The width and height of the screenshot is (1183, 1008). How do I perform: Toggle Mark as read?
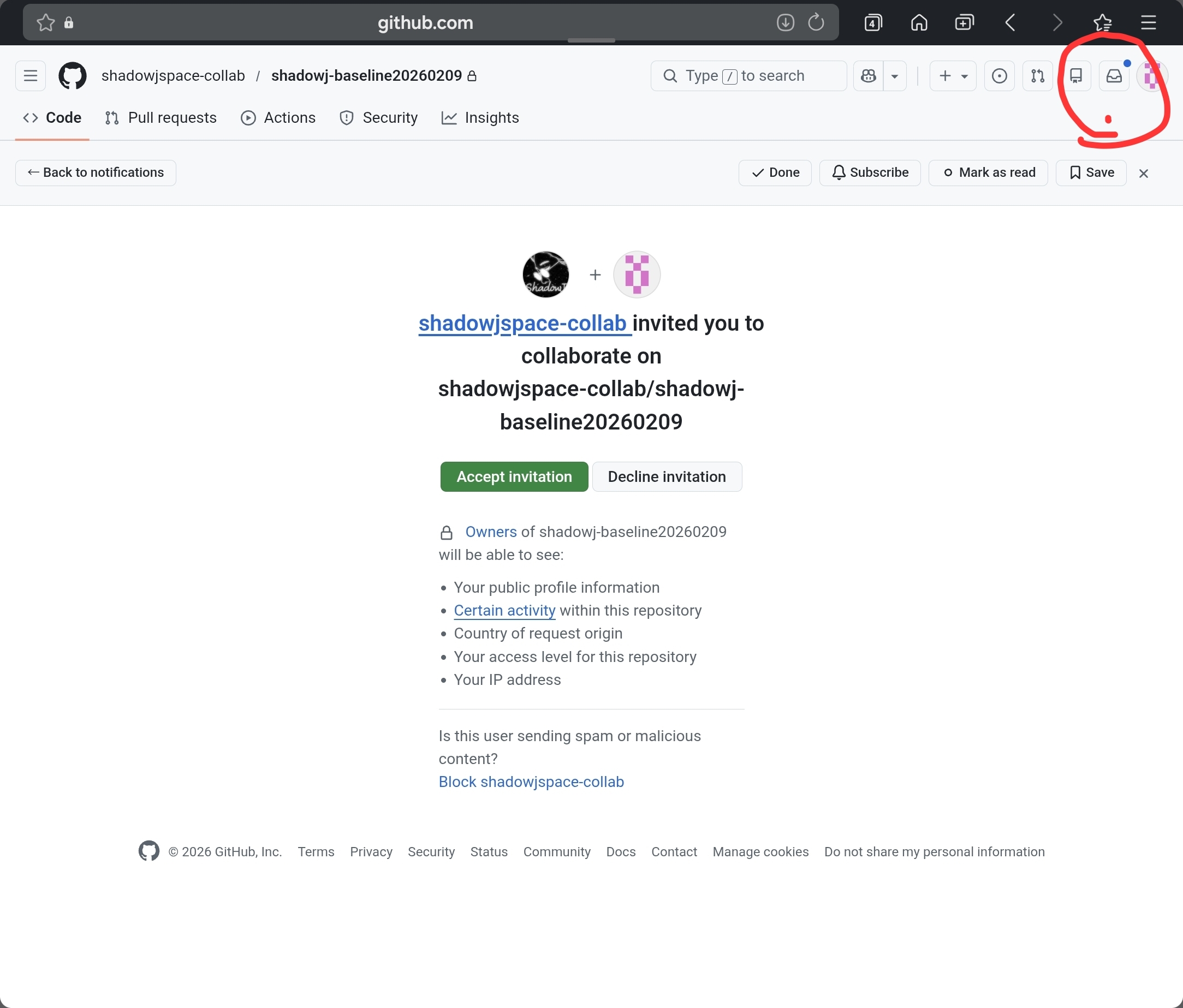[988, 172]
